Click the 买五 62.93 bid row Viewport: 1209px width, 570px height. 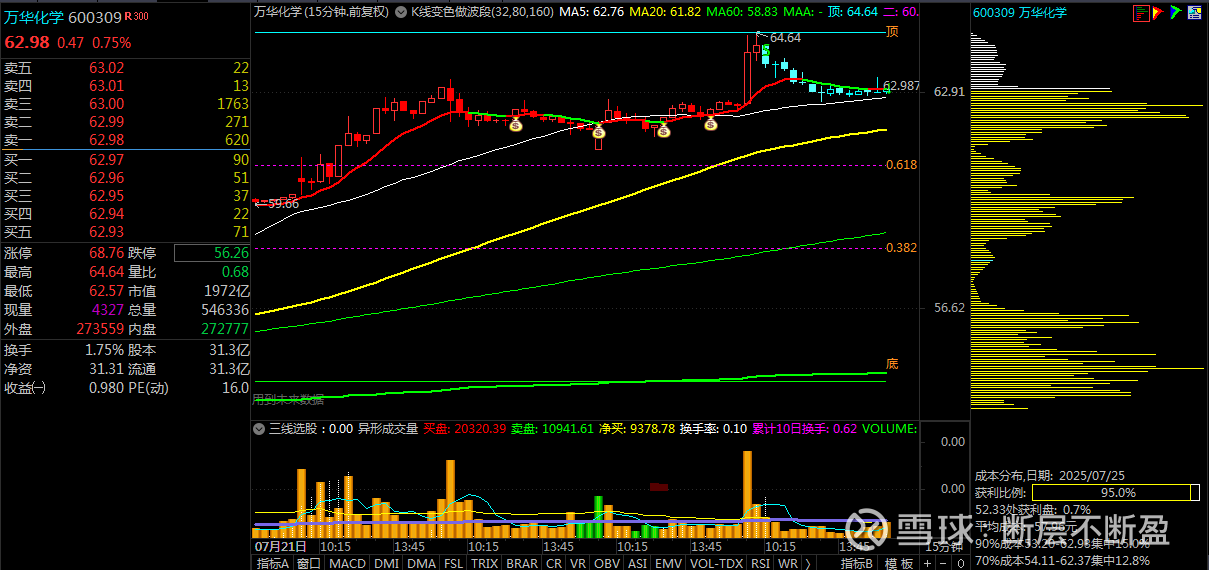coord(126,232)
